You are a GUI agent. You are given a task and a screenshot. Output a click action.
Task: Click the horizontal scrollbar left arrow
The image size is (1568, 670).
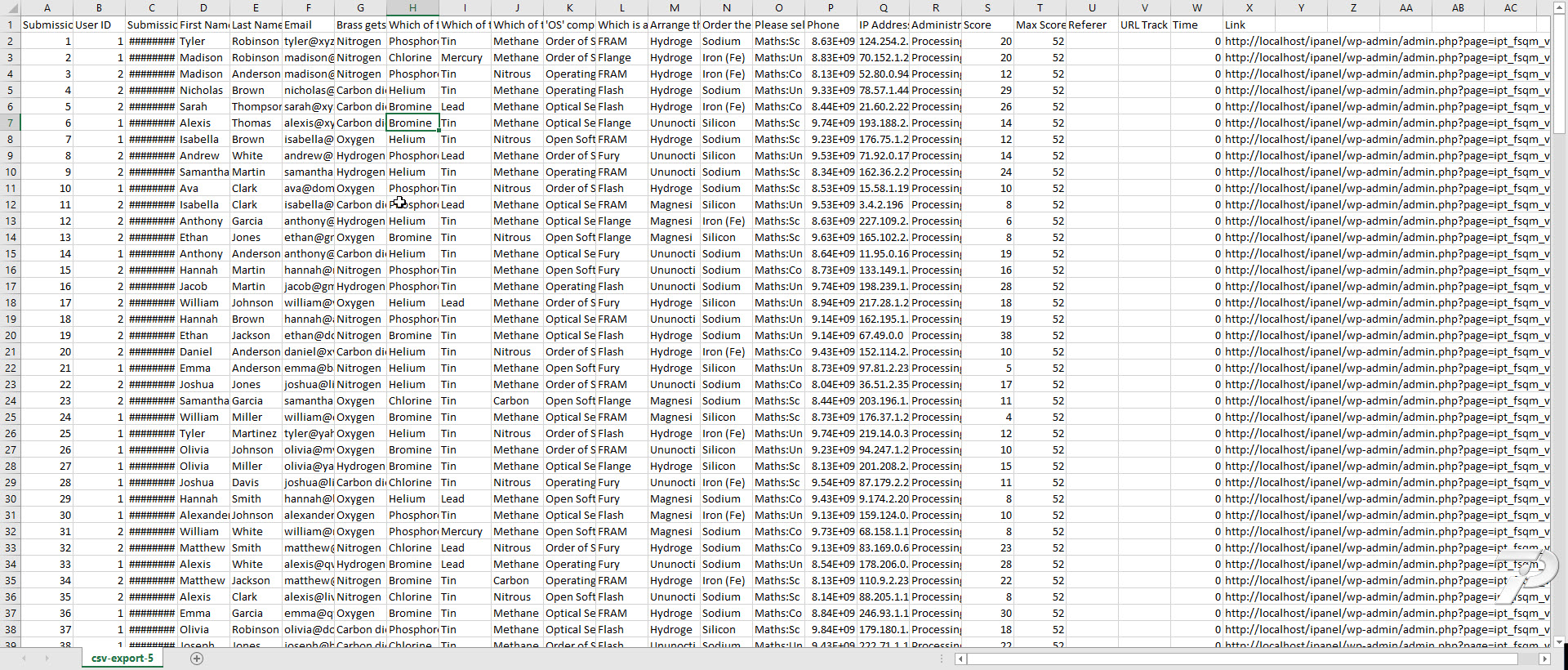point(960,659)
